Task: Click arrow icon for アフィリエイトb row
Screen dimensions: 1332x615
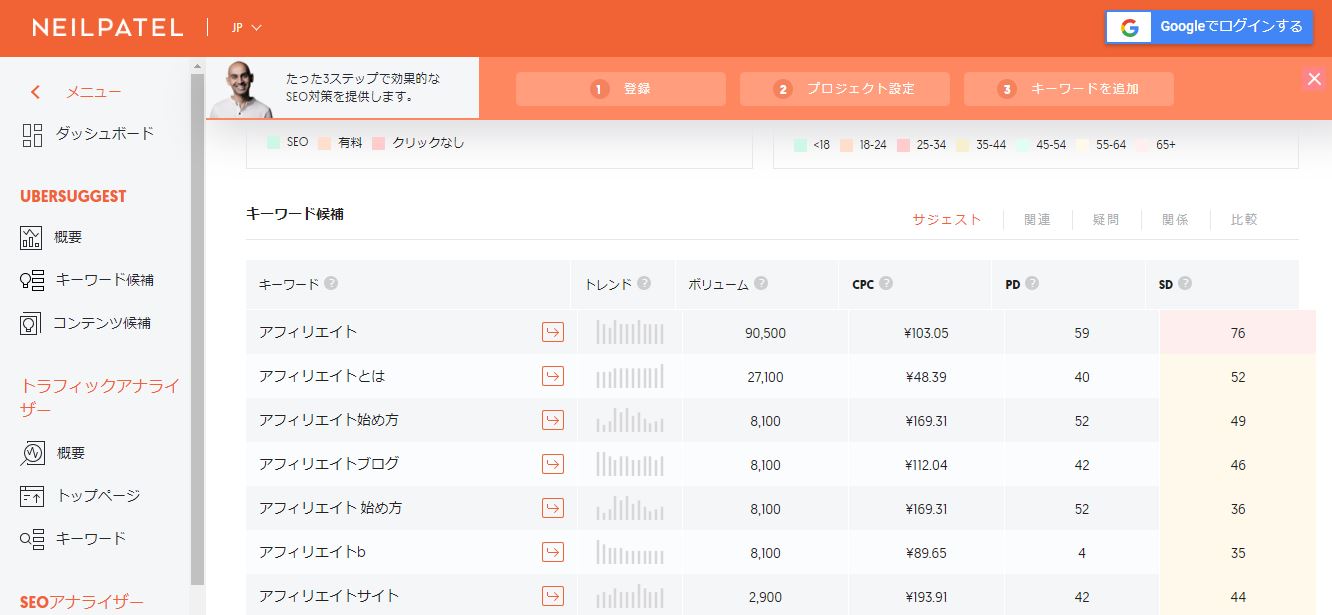Action: coord(552,552)
